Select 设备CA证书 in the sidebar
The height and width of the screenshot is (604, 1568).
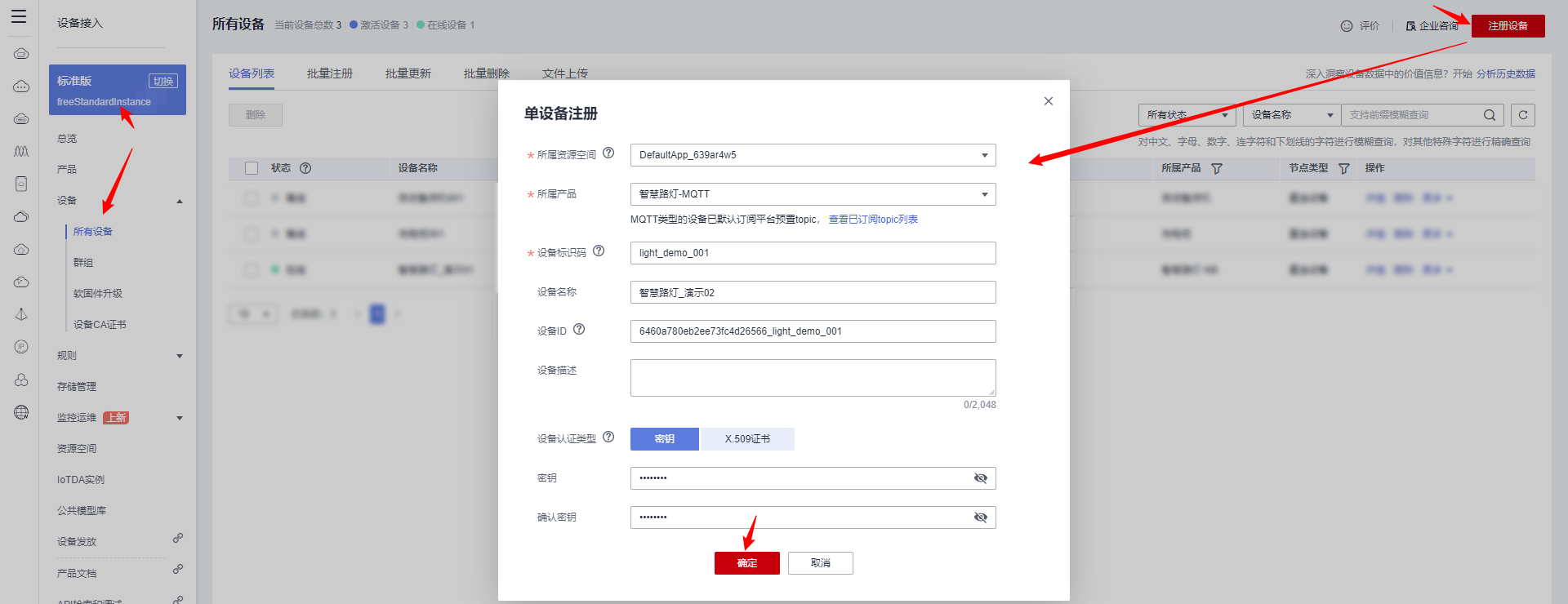[x=100, y=325]
